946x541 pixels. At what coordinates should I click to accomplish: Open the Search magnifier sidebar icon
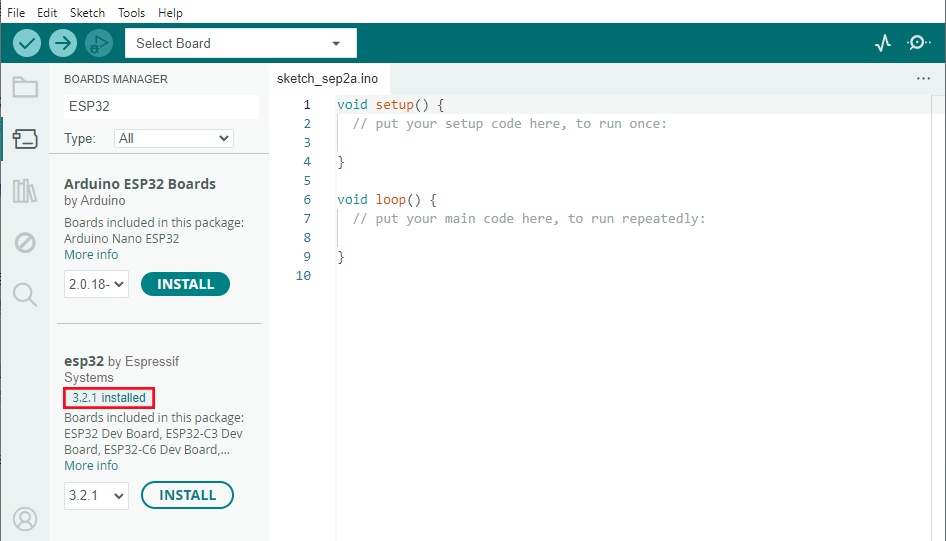pyautogui.click(x=25, y=295)
